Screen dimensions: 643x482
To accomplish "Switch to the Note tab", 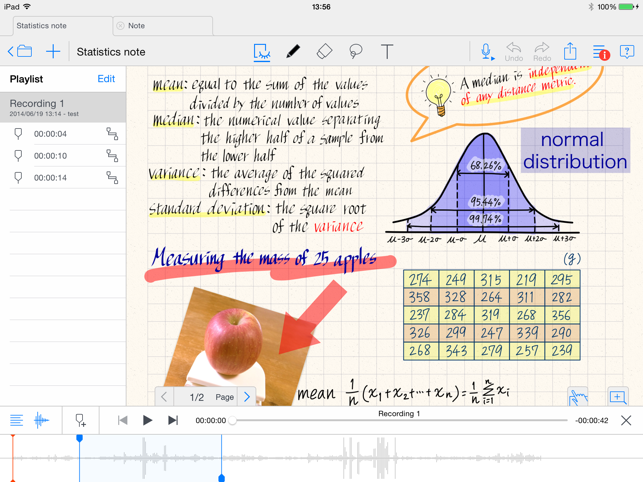I will (x=162, y=25).
